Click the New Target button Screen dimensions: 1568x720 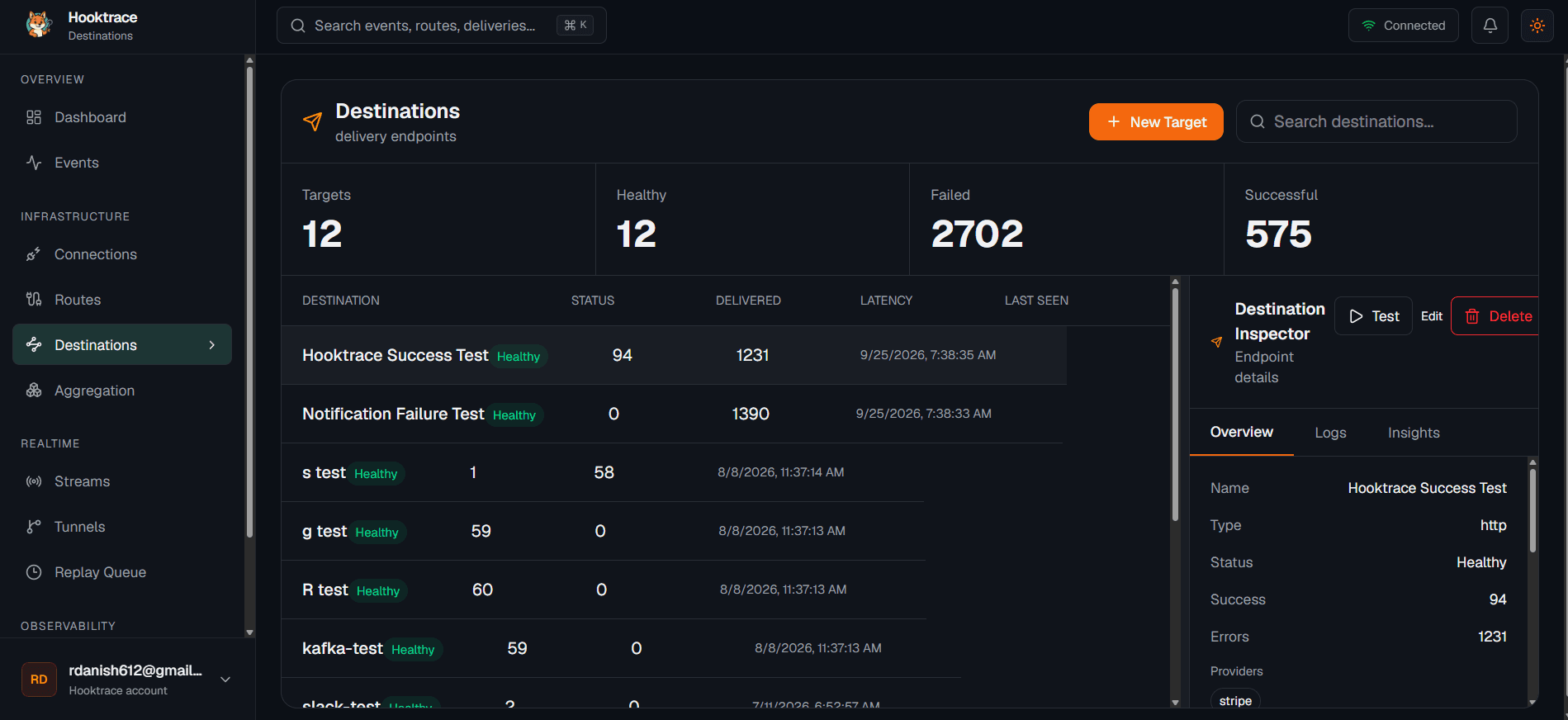point(1156,121)
